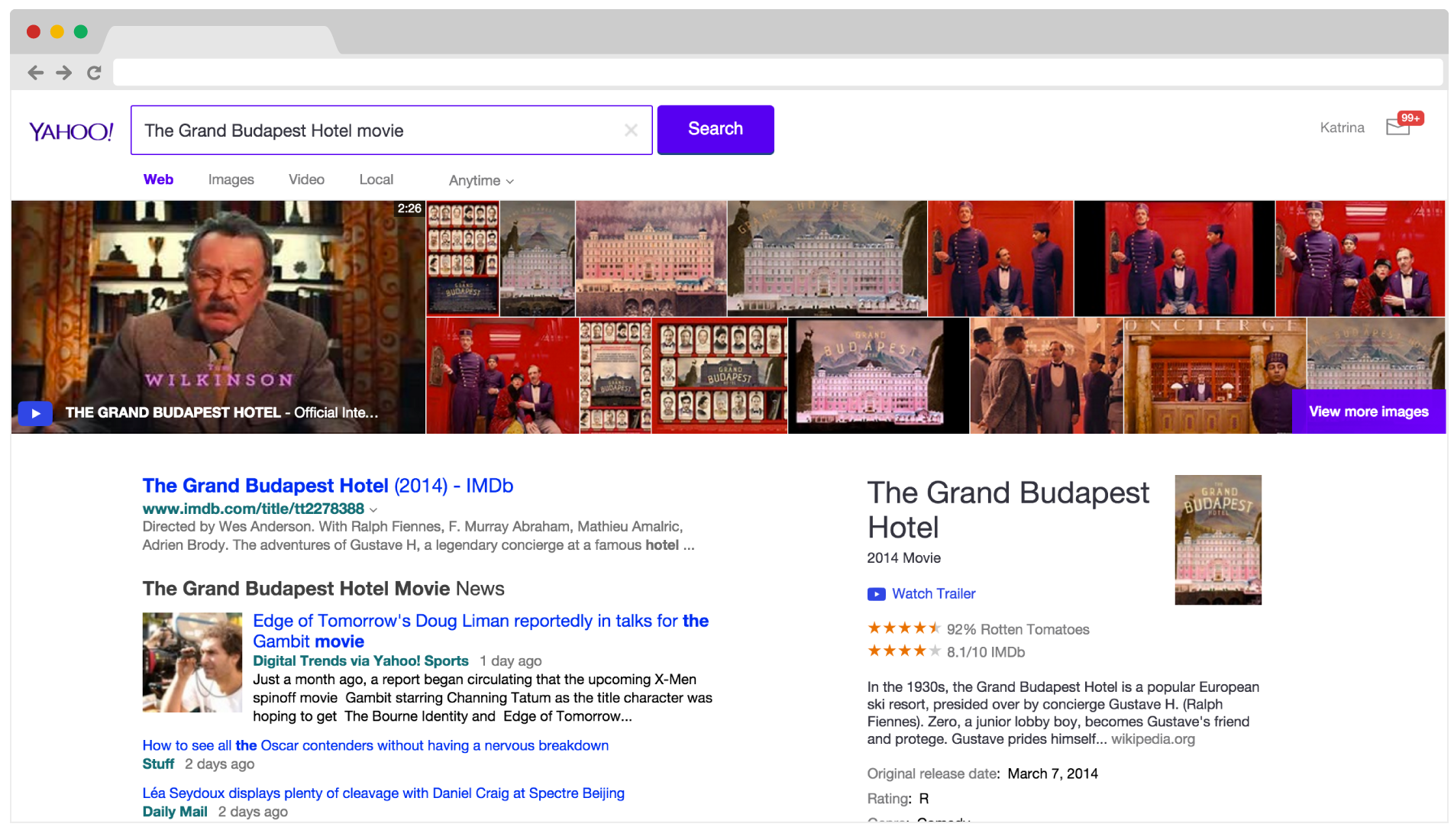This screenshot has height=840, width=1454.
Task: Open the Léa Seydoux Daily Mail article
Action: [383, 793]
